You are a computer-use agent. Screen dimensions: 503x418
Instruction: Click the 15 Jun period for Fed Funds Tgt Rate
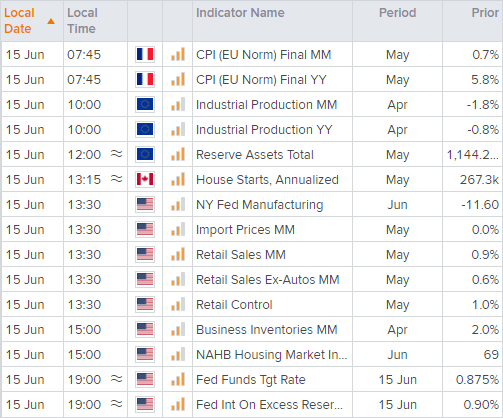click(x=397, y=380)
